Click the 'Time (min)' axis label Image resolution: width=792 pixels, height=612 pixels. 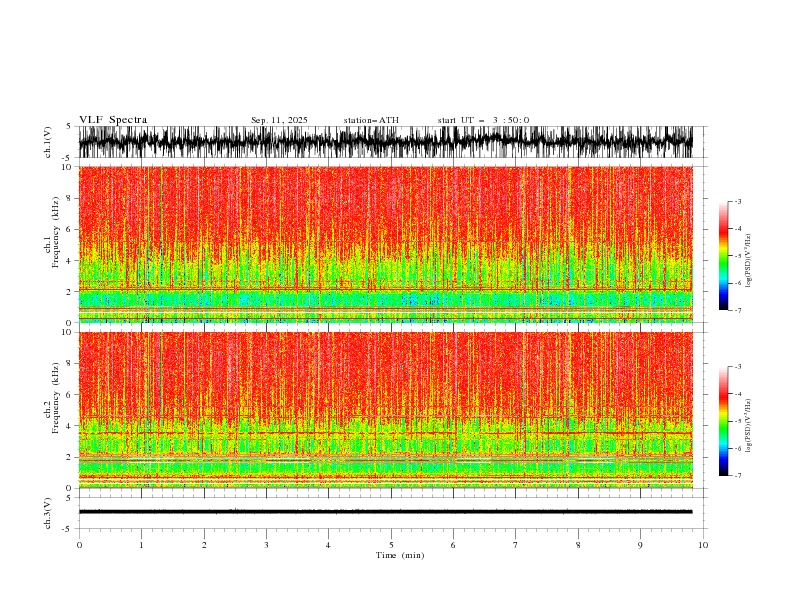click(x=400, y=555)
